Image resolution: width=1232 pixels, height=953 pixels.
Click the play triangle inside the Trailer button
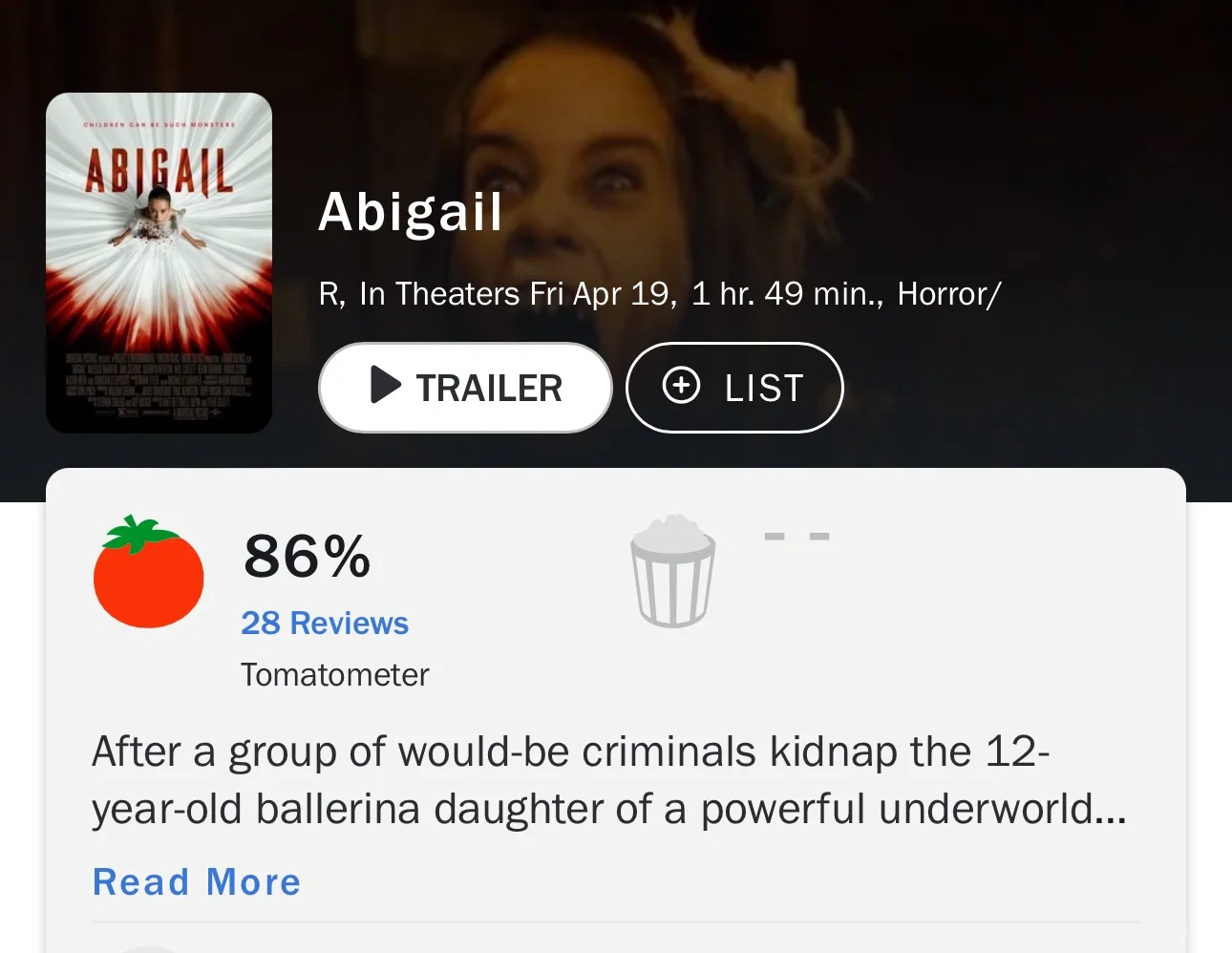point(385,385)
